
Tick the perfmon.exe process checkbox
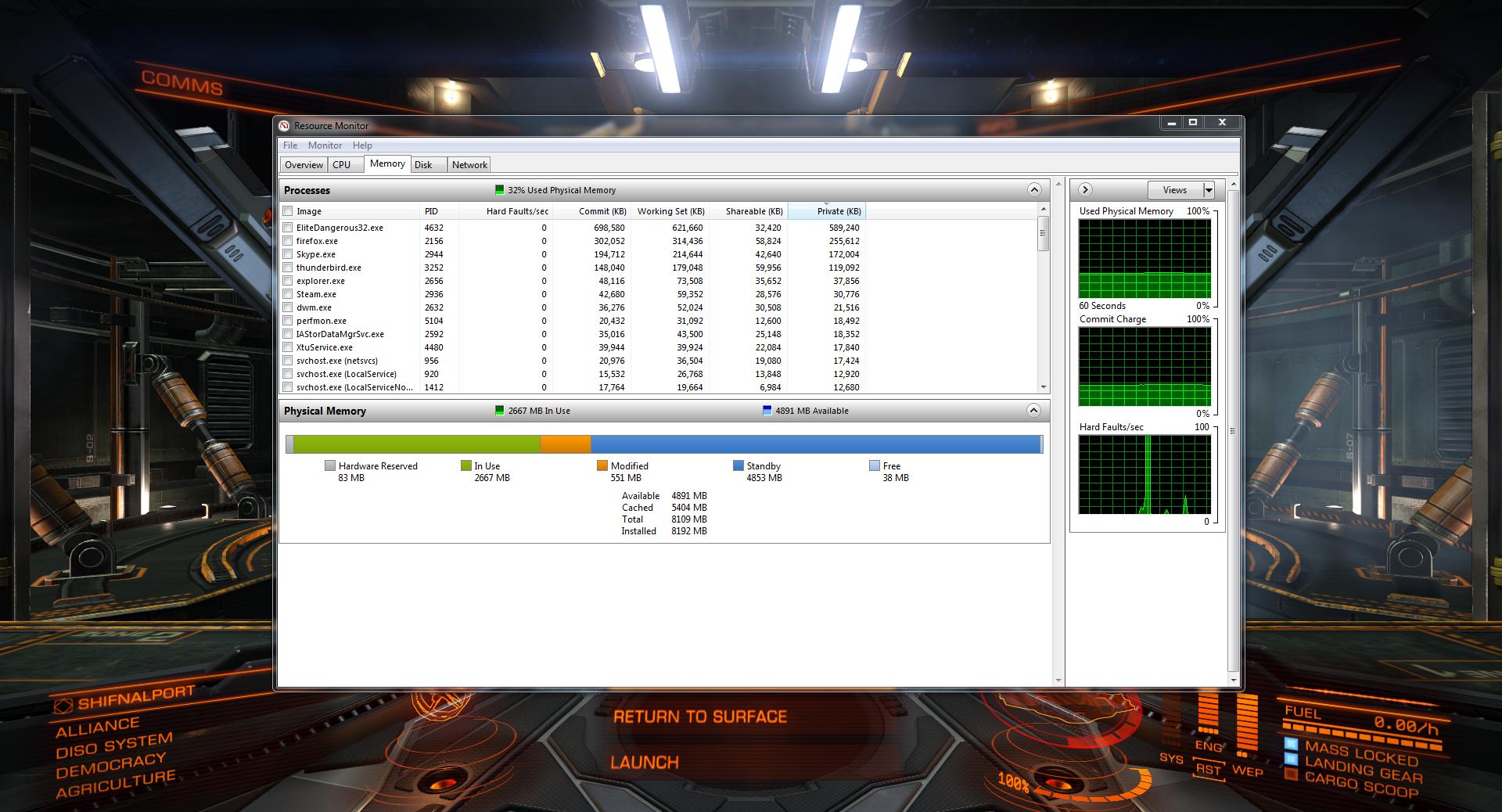(x=288, y=321)
